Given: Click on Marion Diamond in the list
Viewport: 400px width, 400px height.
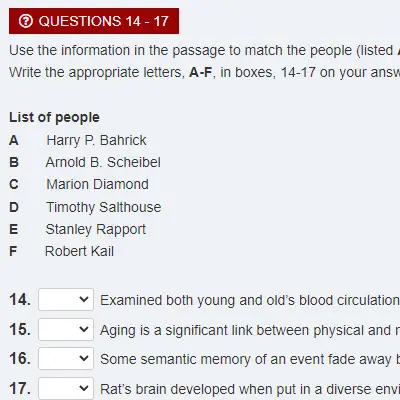Looking at the screenshot, I should click(x=97, y=184).
